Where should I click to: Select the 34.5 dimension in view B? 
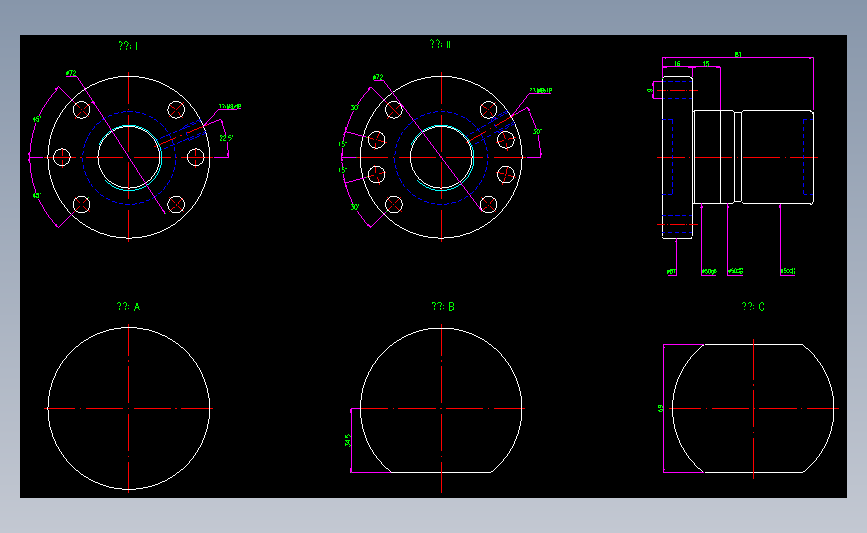pyautogui.click(x=348, y=440)
